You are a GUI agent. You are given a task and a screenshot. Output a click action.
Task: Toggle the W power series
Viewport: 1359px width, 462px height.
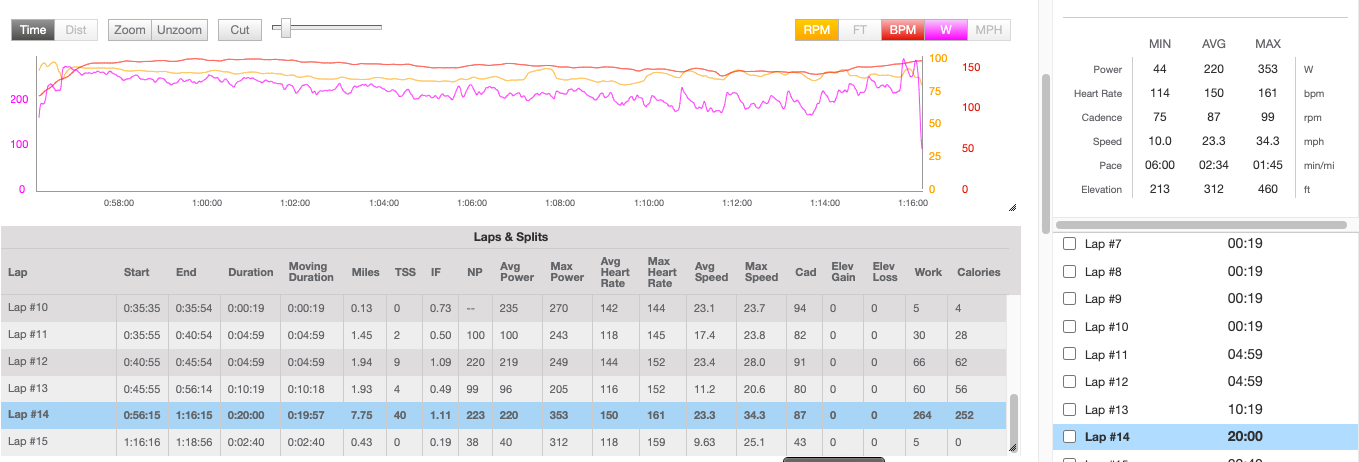point(945,30)
